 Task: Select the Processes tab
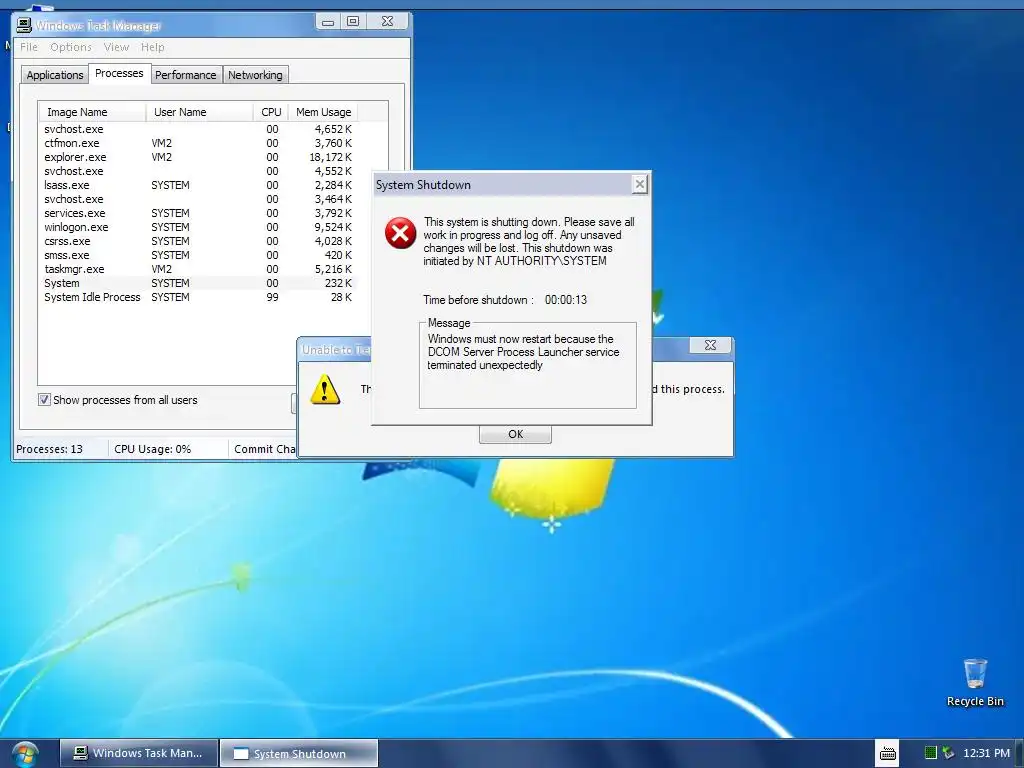click(119, 73)
